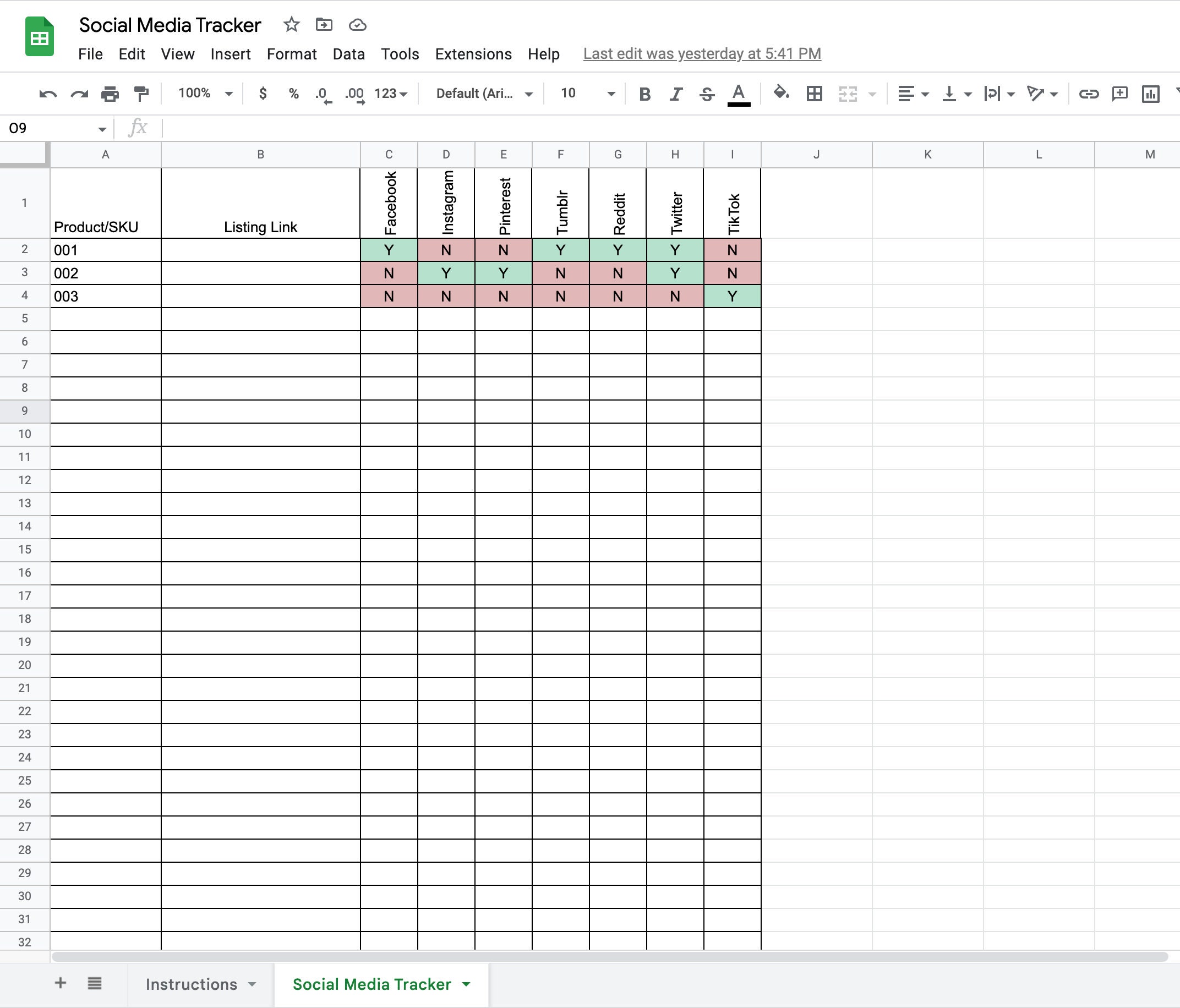The height and width of the screenshot is (1008, 1180).
Task: Open the Format menu
Action: [x=292, y=54]
